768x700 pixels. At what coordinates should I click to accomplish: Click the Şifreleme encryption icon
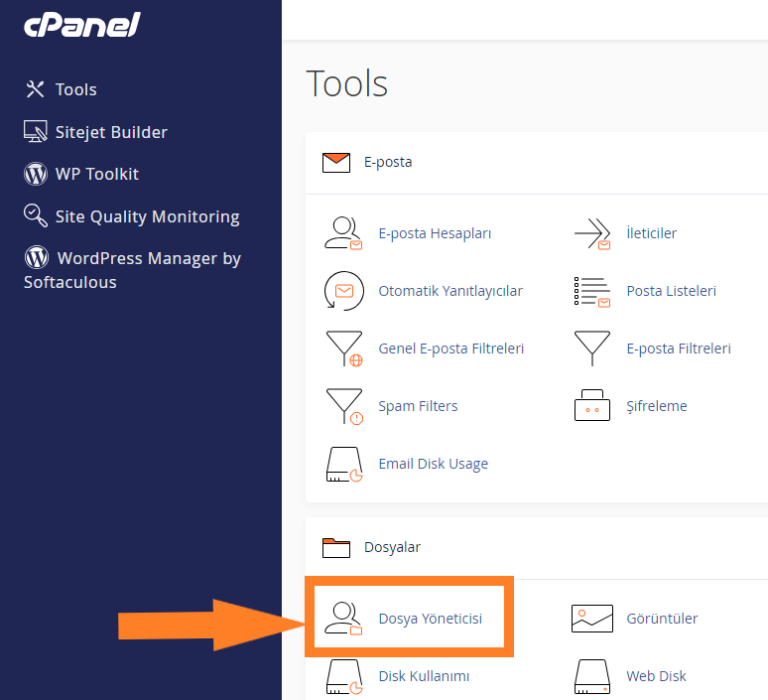592,407
